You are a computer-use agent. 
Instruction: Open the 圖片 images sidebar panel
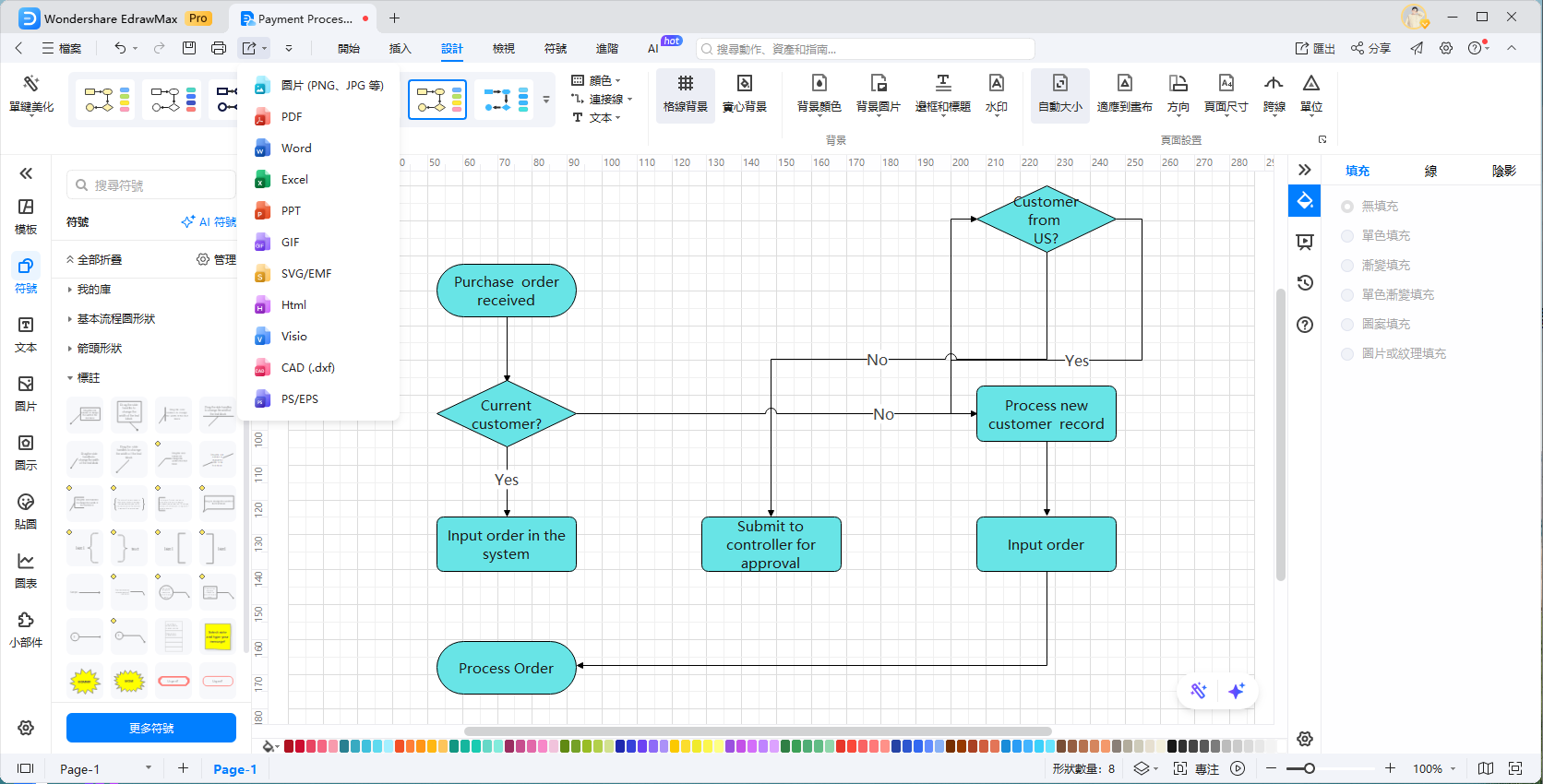pos(26,394)
